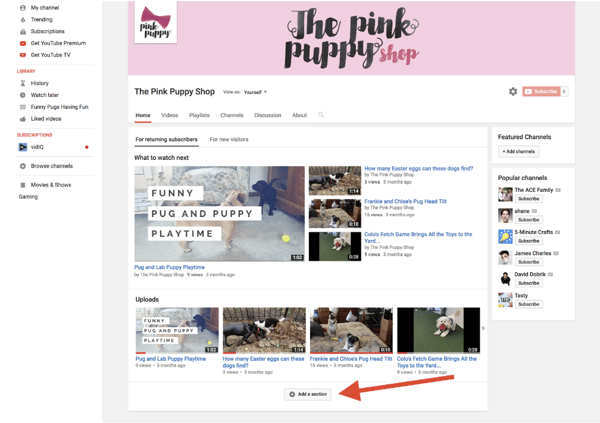This screenshot has width=600, height=423.
Task: Subscribe to 5-Minute Crafts
Action: pos(528,241)
